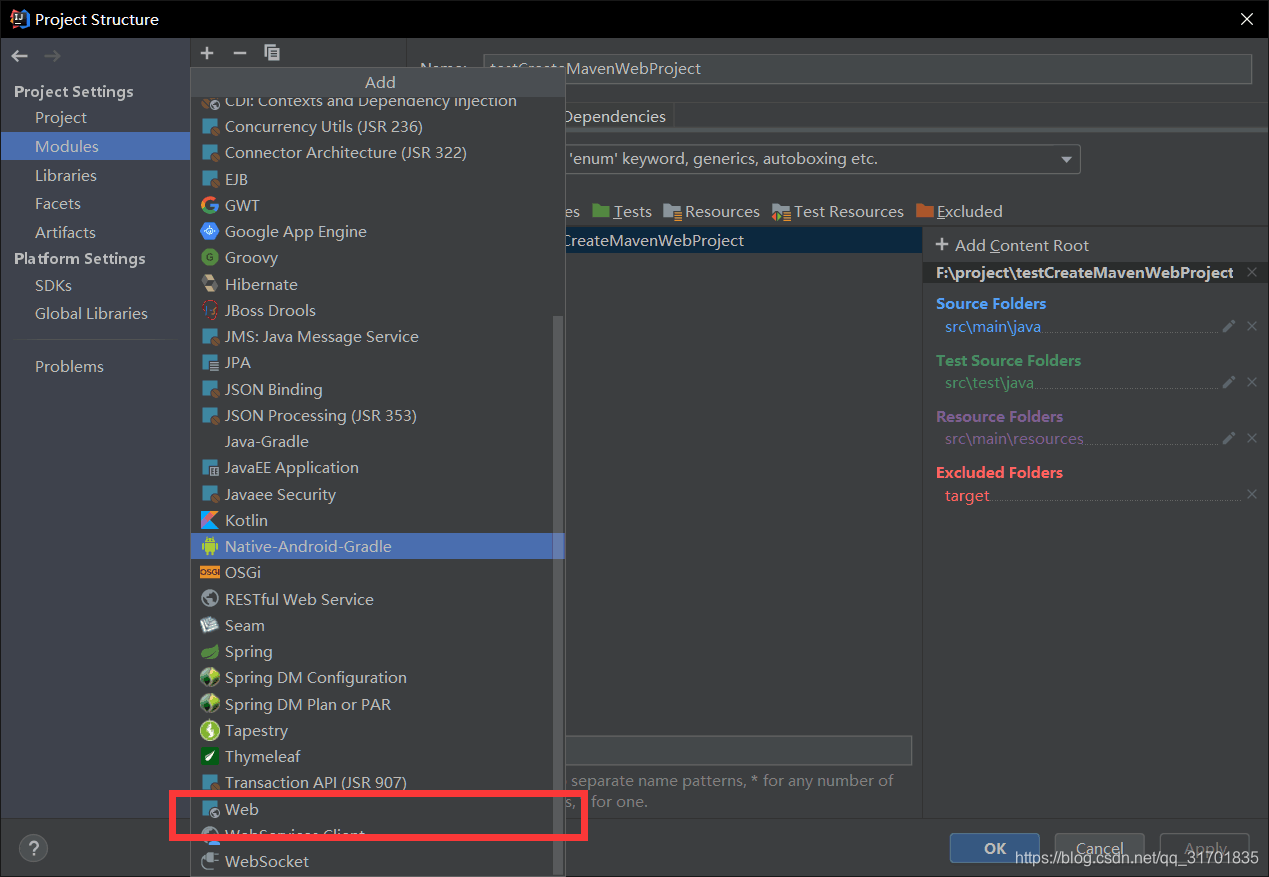This screenshot has width=1269, height=877.
Task: Pick Spring DM Configuration
Action: [x=377, y=677]
